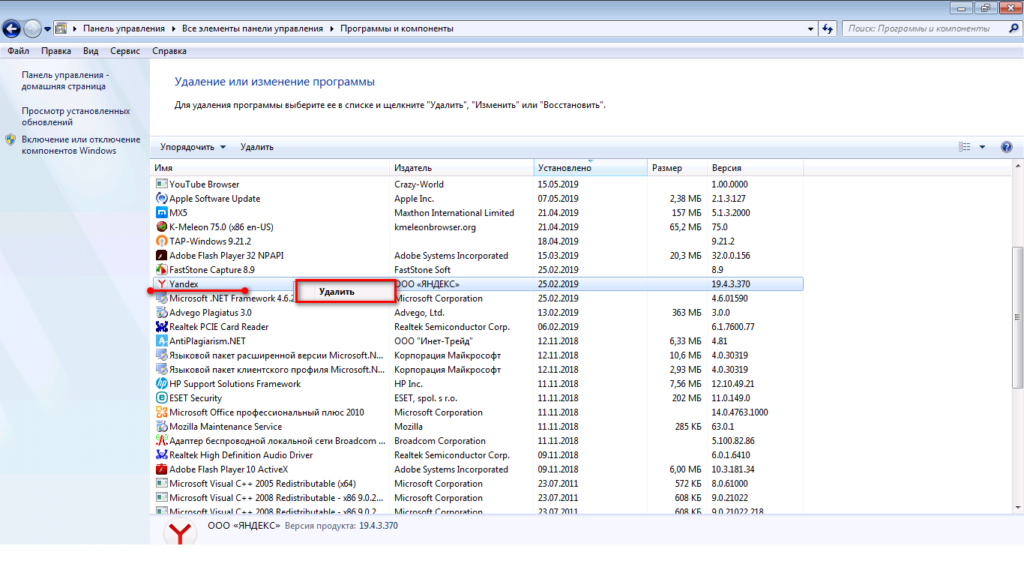Screen dimensions: 1024x576
Task: Click the Crazy-World publisher cell
Action: 419,184
